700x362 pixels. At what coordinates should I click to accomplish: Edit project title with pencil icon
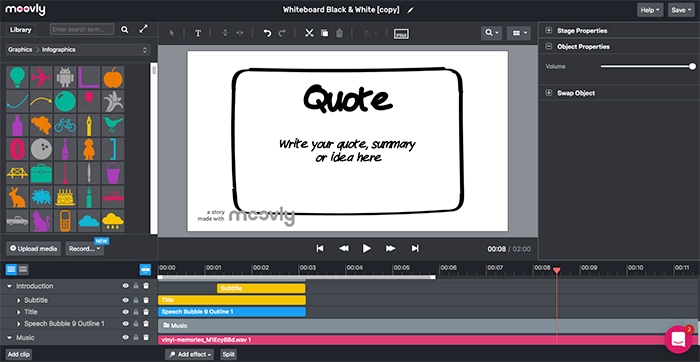(410, 10)
